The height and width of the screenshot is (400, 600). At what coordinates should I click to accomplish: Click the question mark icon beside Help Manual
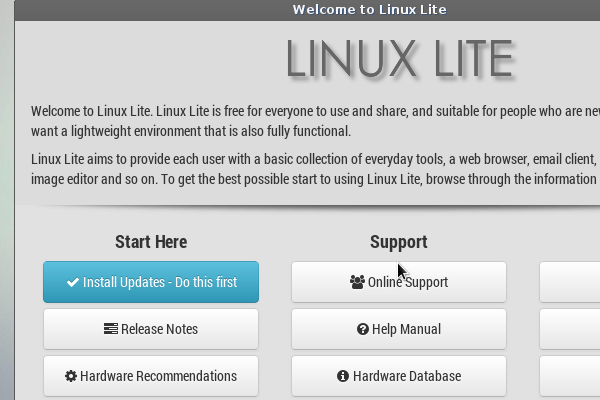click(x=363, y=329)
